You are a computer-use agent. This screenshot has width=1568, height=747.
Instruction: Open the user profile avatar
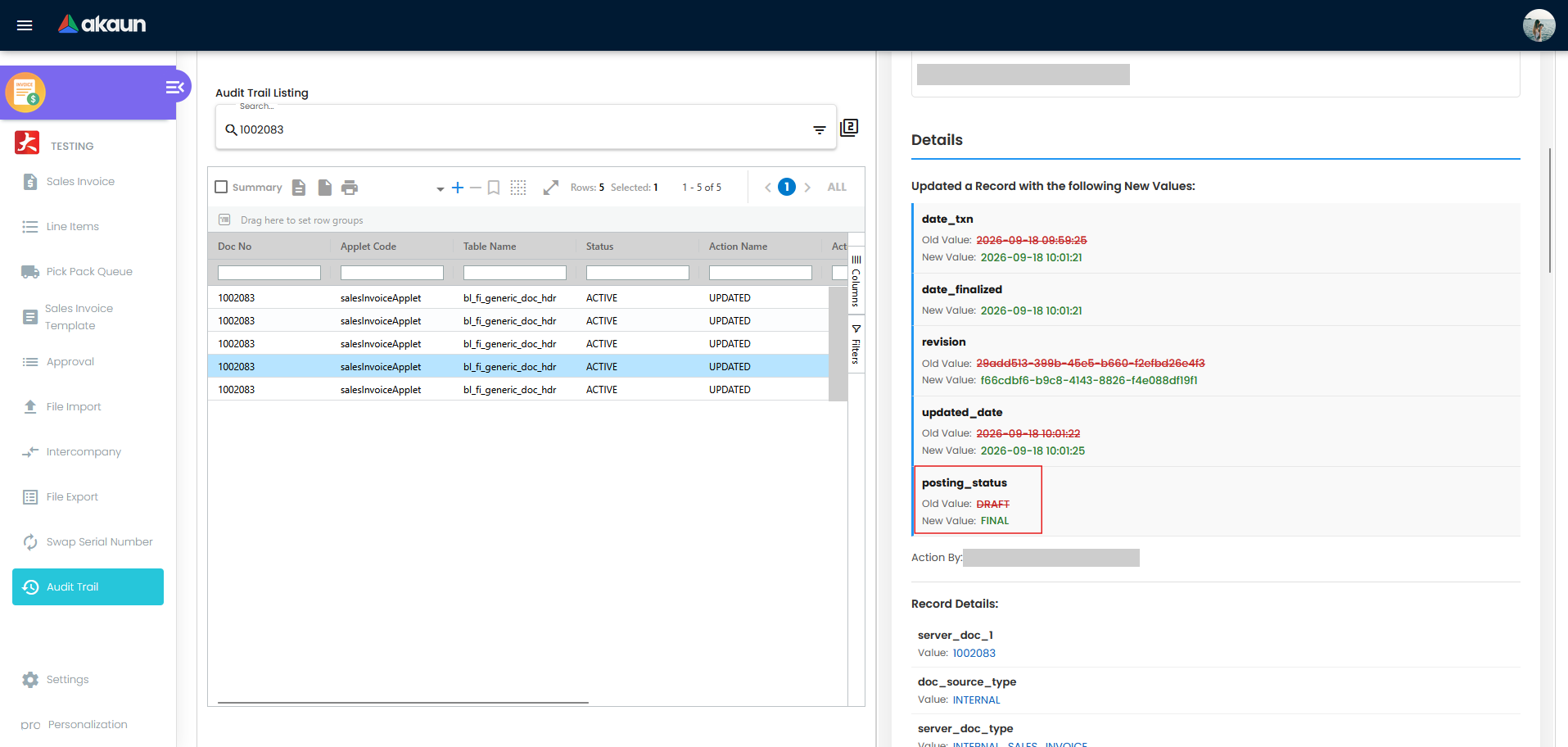point(1539,25)
